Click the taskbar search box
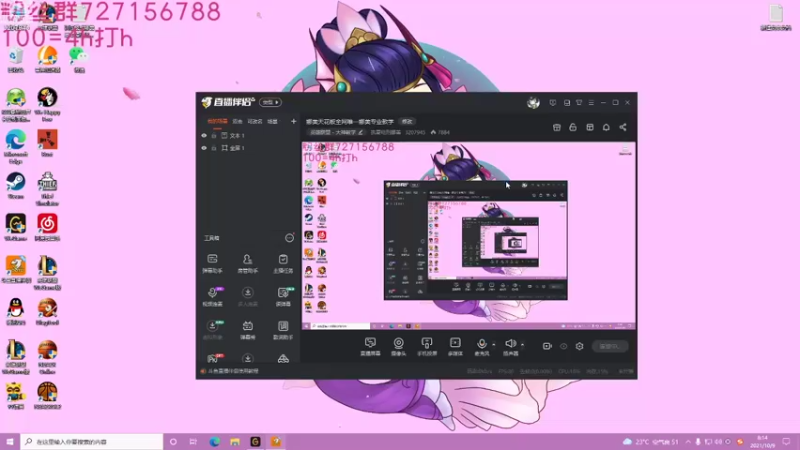Viewport: 800px width, 450px height. point(92,441)
